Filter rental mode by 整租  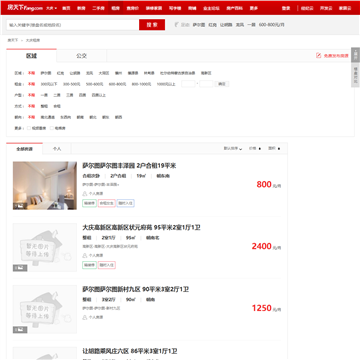(44, 106)
